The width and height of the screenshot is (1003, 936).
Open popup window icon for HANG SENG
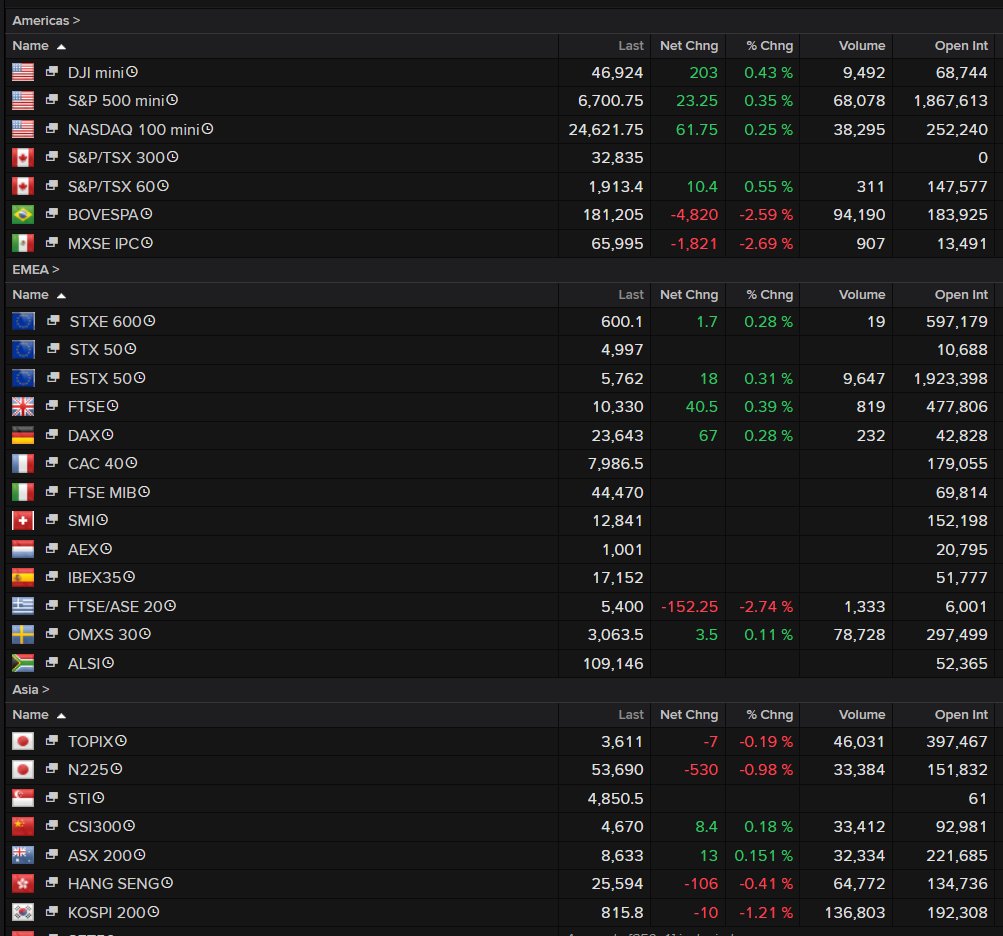[x=52, y=882]
